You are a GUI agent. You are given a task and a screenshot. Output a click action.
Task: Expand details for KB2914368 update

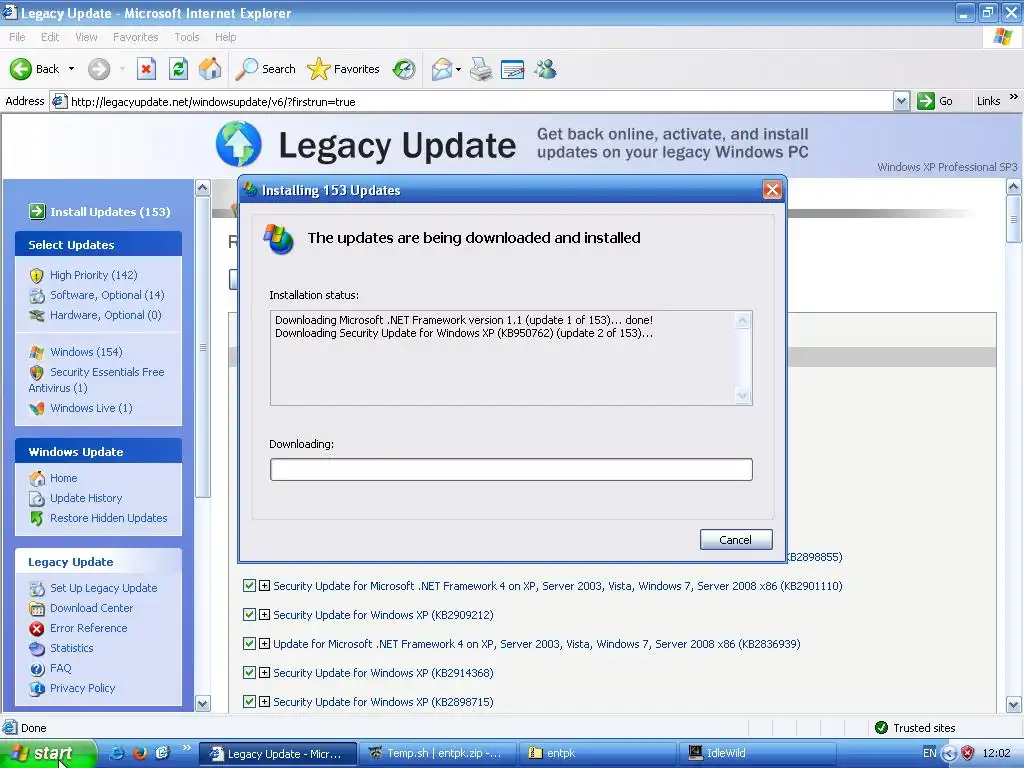264,673
